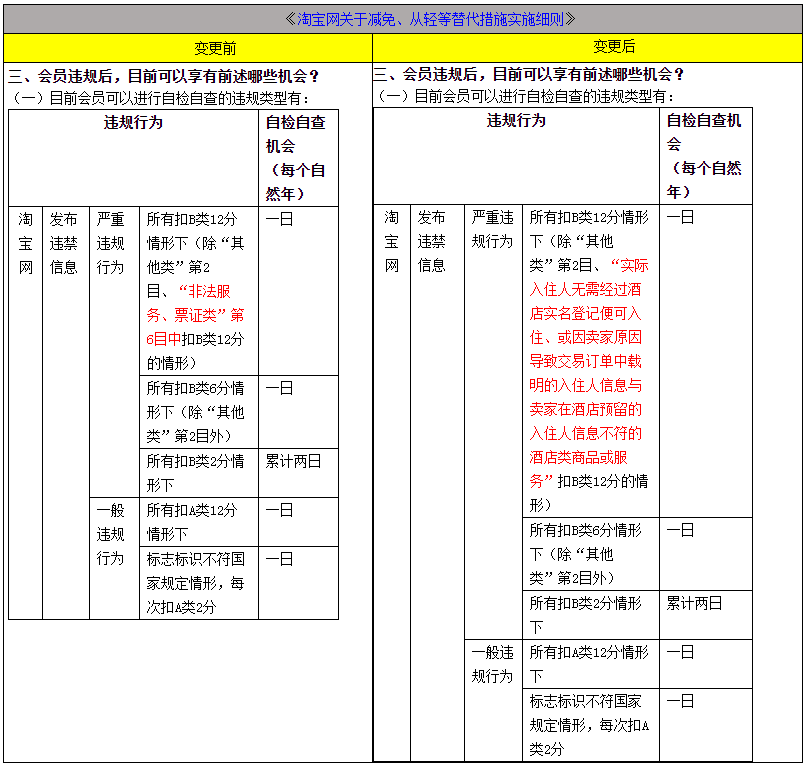
Task: Click 标志标识不符国家规定情形 cell in 变更后 table
Action: 591,724
